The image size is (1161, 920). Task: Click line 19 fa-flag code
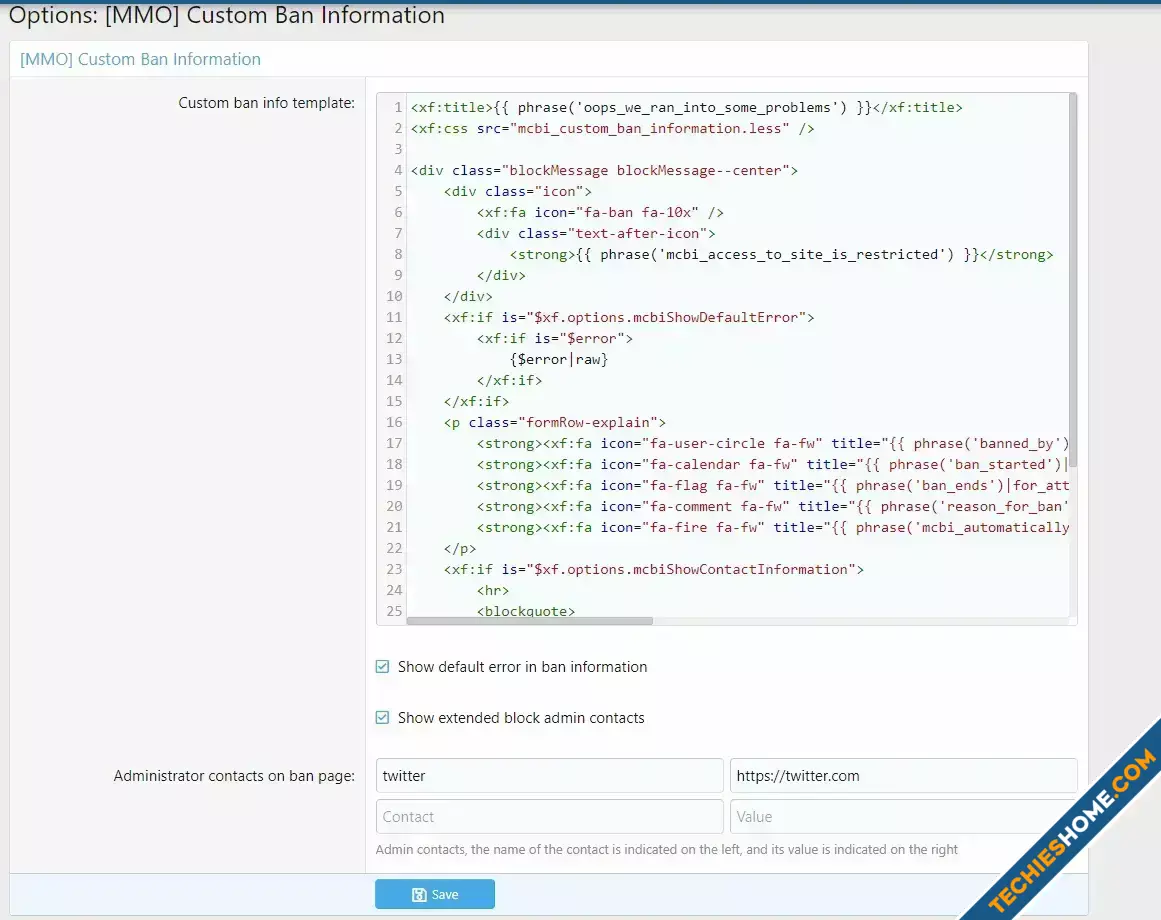[x=773, y=485]
